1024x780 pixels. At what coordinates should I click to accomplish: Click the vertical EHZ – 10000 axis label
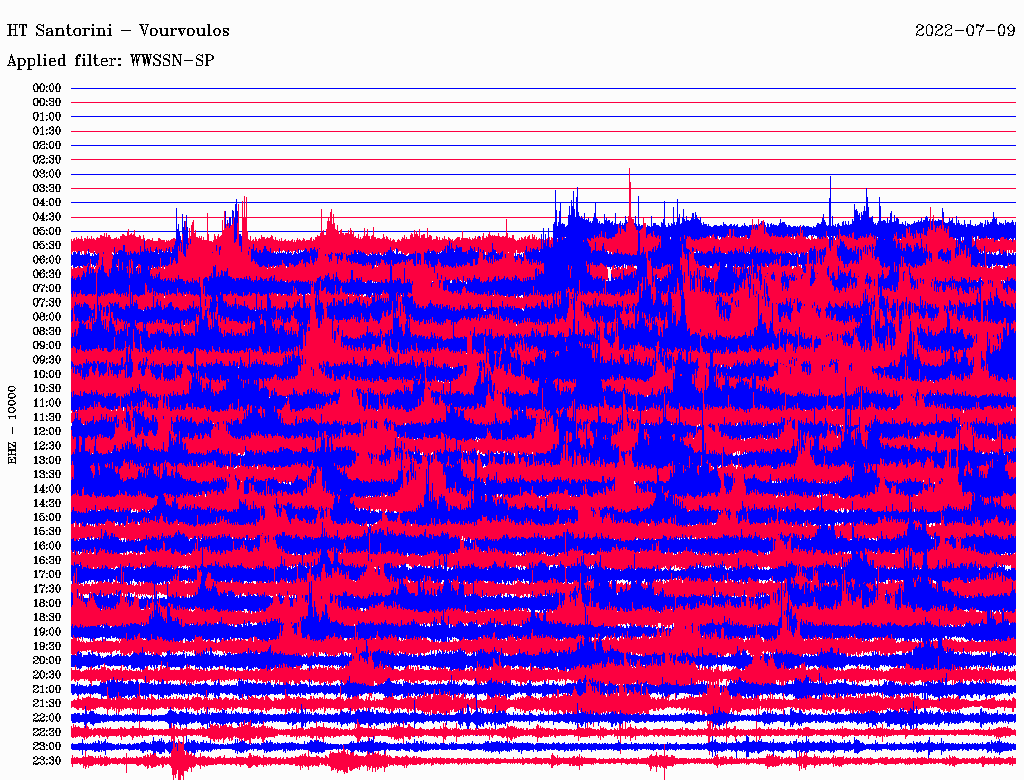pos(13,423)
